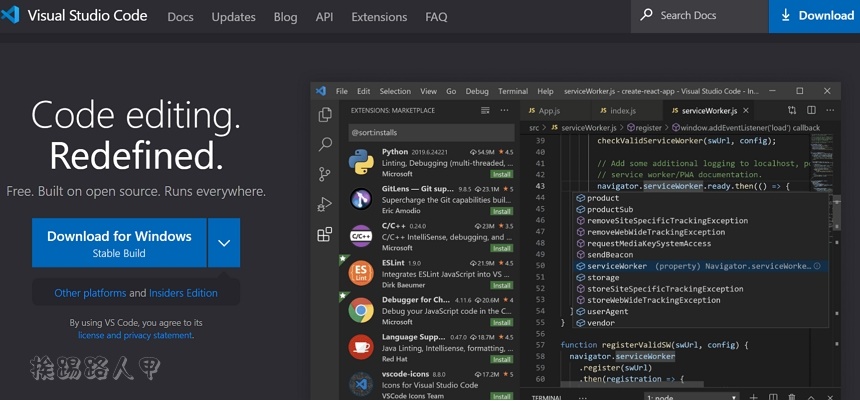Click the extensions filter list icon

pos(485,110)
